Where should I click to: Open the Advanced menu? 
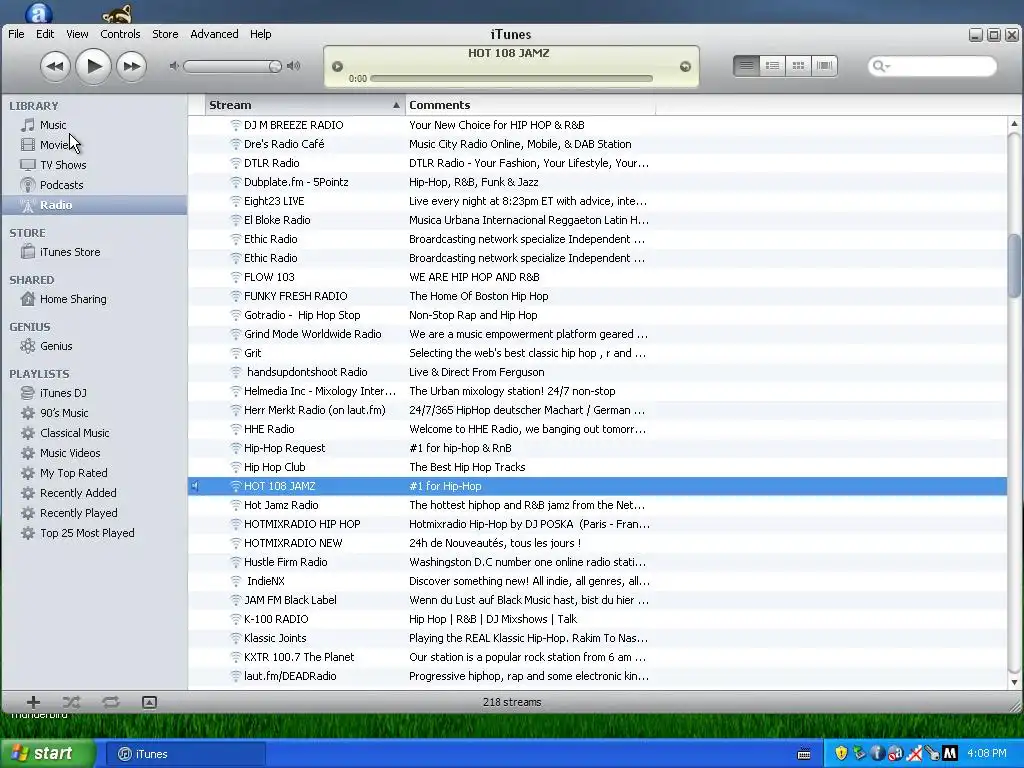tap(214, 34)
